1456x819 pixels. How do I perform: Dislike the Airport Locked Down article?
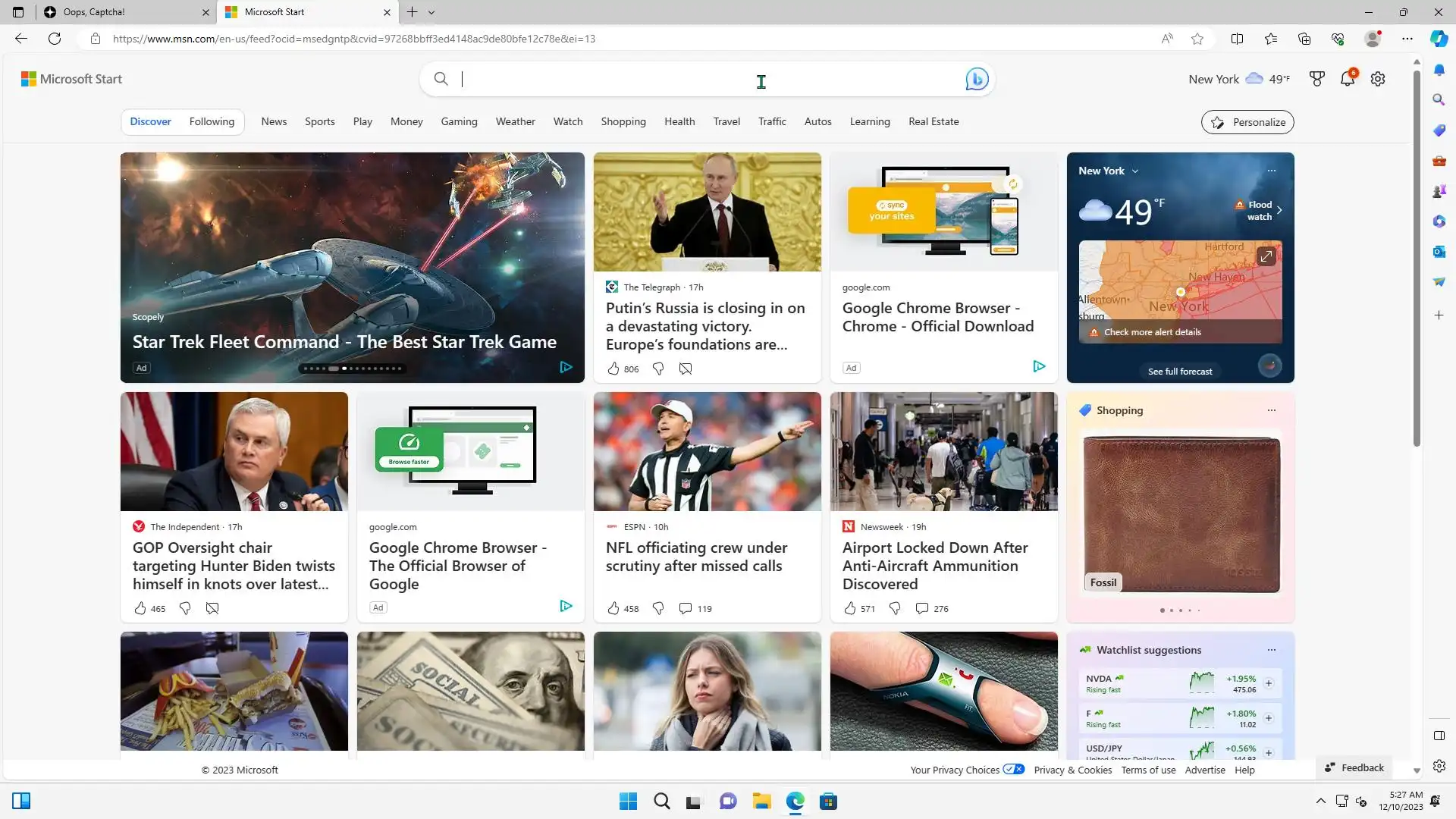[895, 608]
